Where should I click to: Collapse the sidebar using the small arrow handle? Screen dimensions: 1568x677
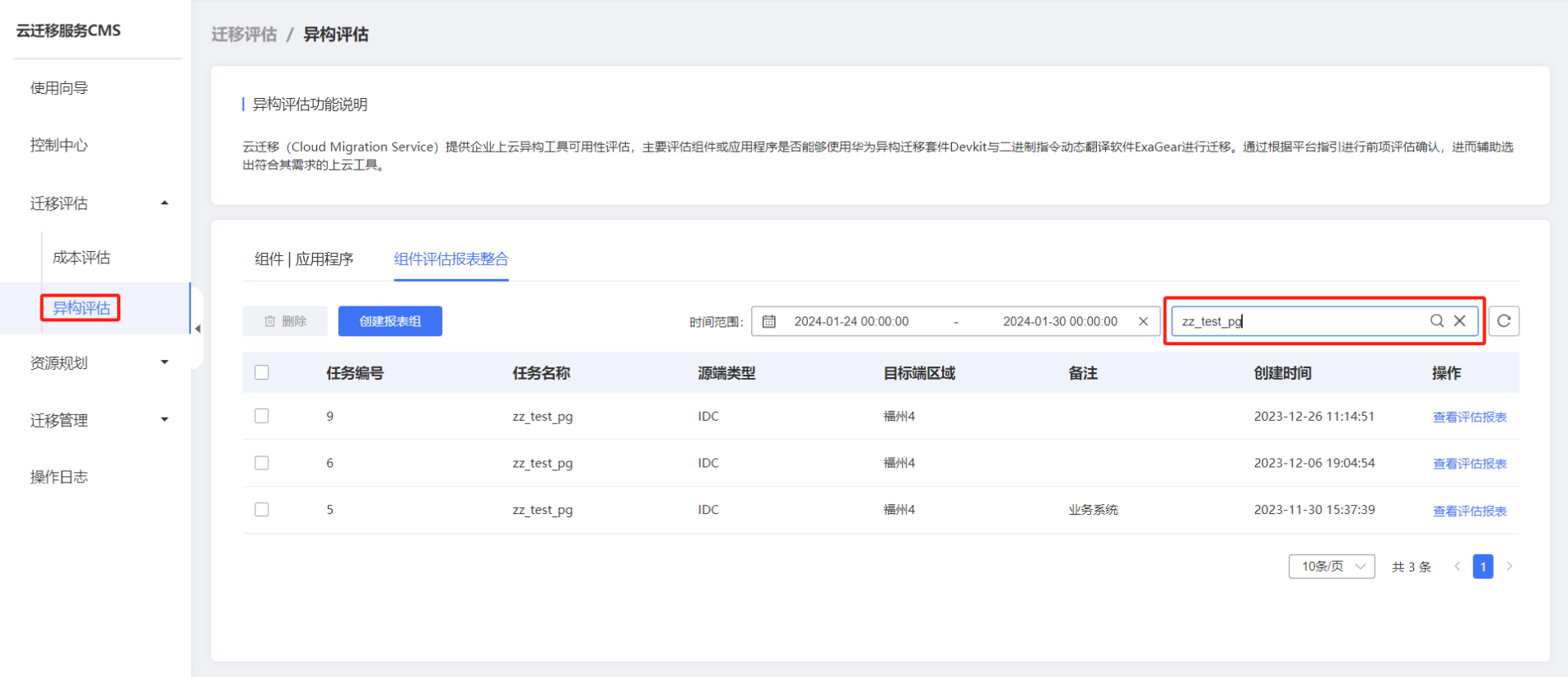[198, 329]
